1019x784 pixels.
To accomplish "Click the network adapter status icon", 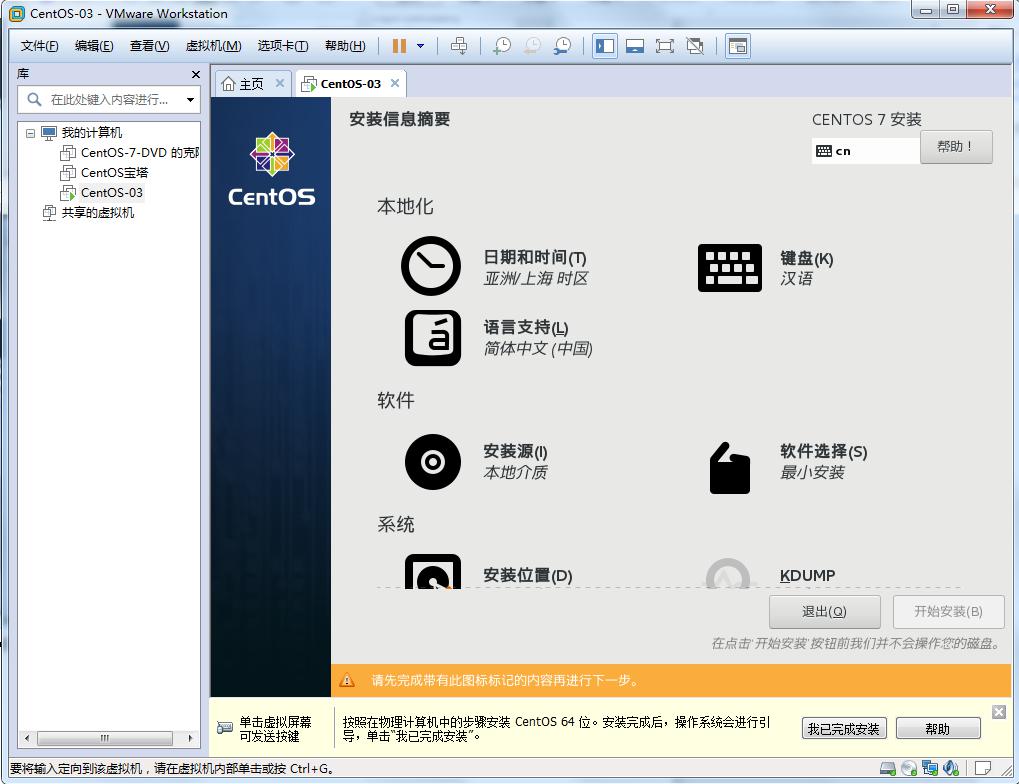I will (930, 768).
